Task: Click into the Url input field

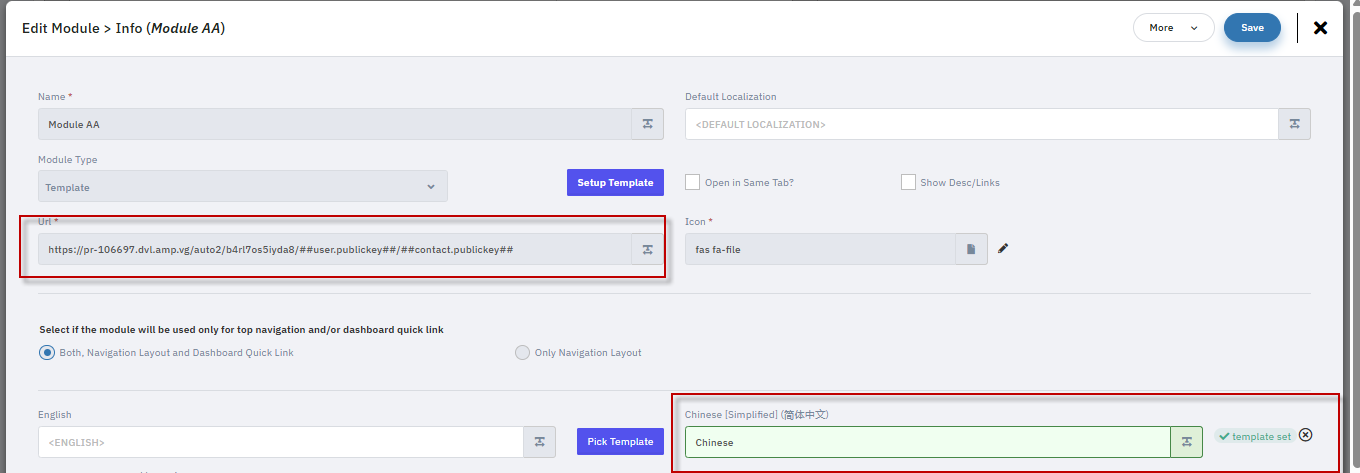Action: coord(334,250)
